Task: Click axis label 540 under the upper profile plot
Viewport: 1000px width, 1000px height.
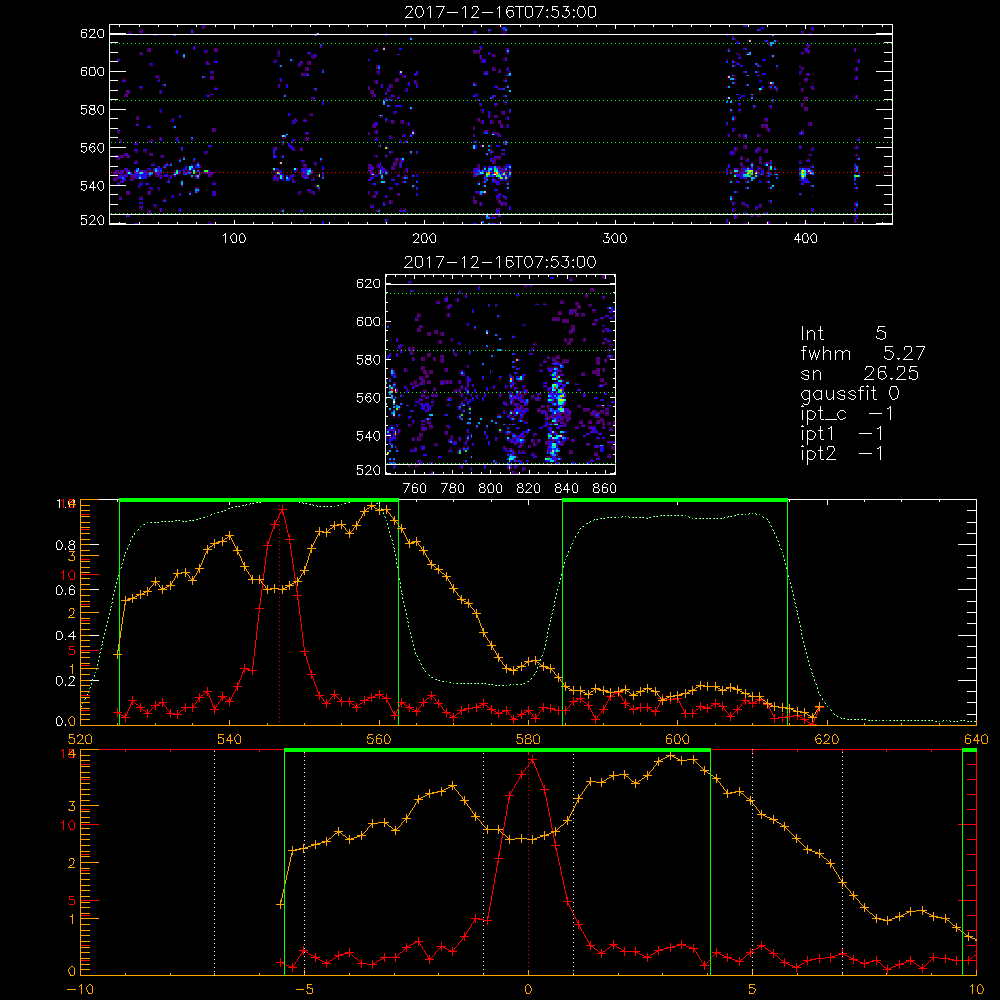Action: tap(229, 739)
